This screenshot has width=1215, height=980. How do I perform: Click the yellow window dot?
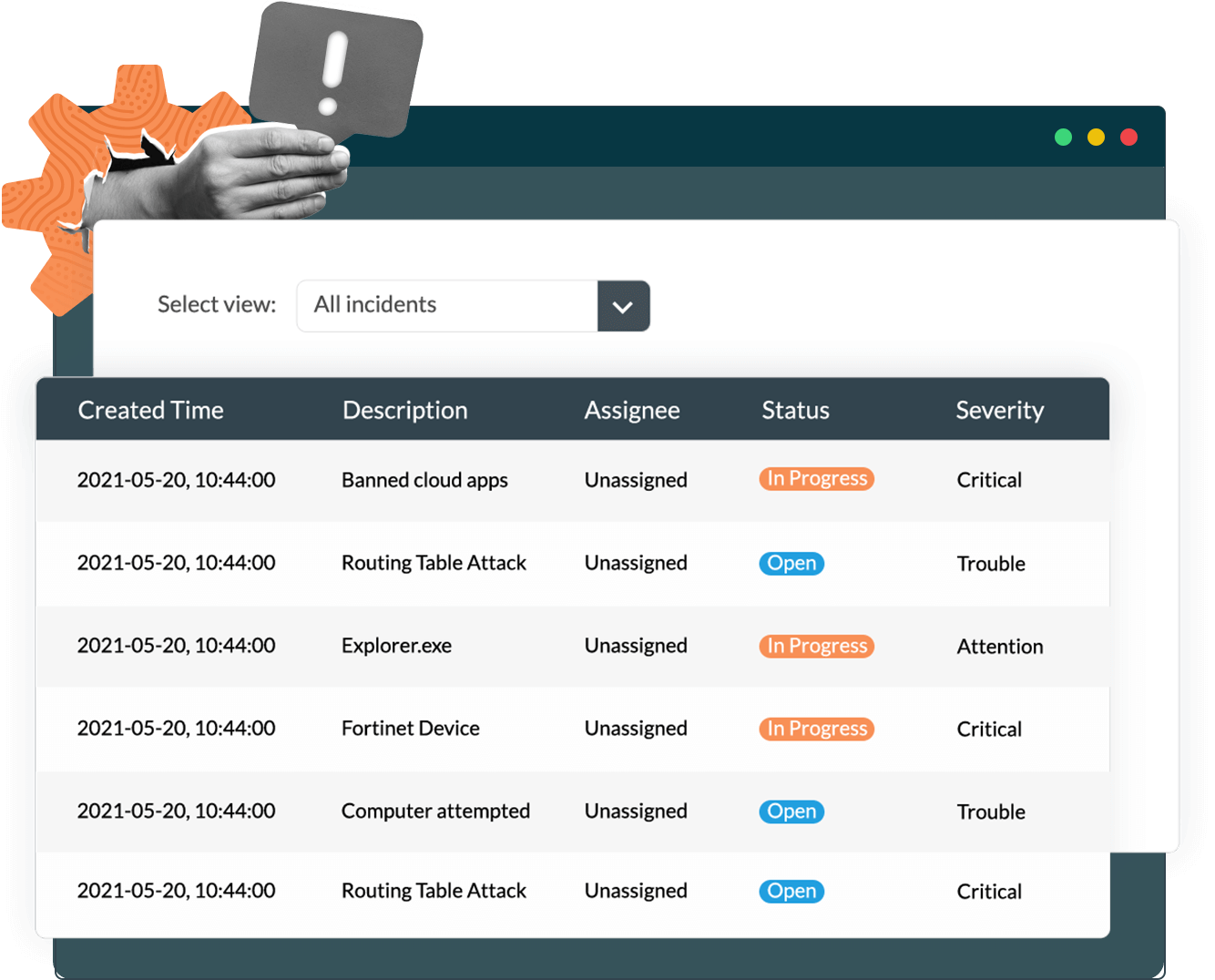coord(1096,138)
